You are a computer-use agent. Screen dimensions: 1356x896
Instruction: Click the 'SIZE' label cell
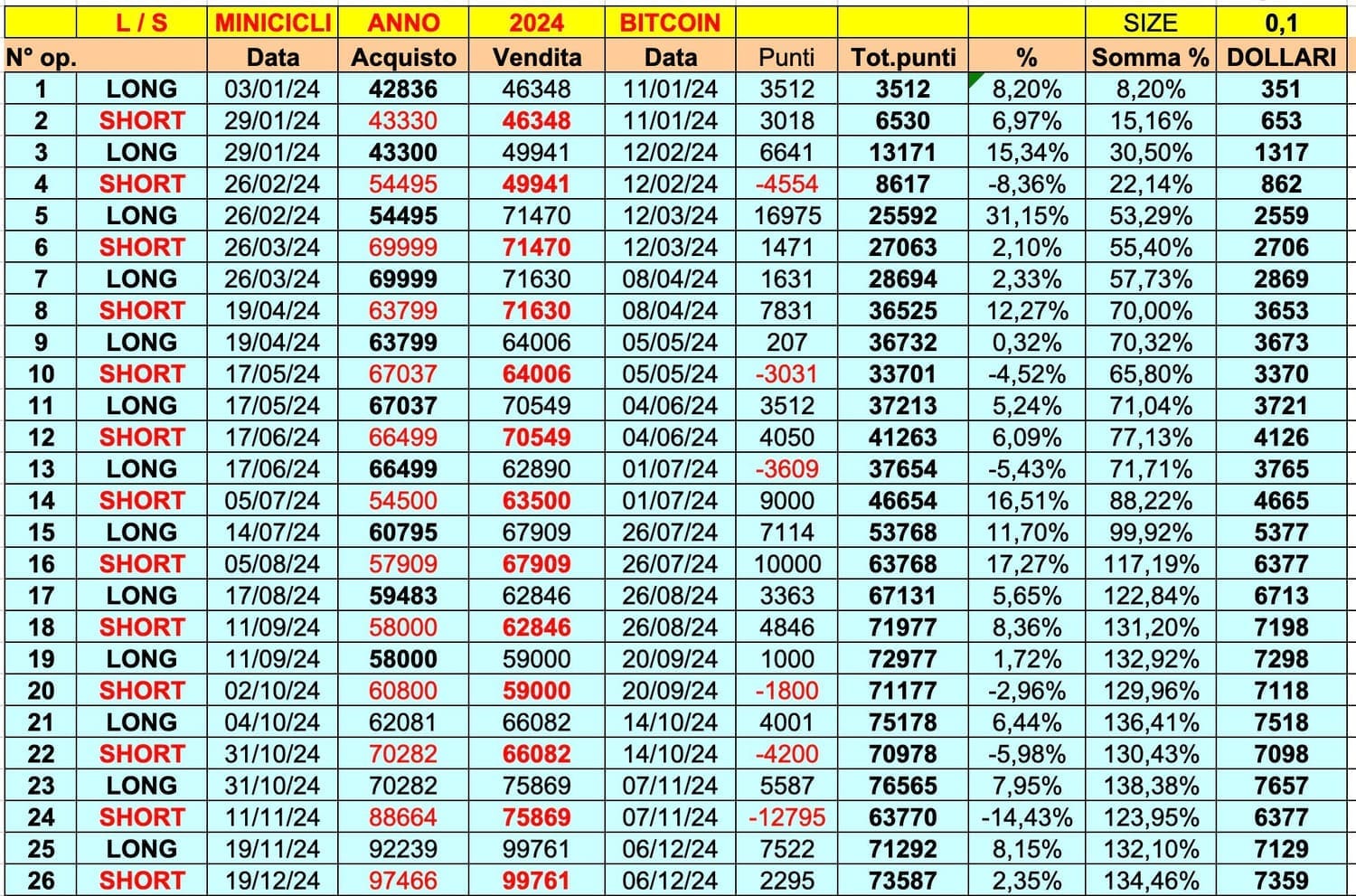pos(1150,23)
